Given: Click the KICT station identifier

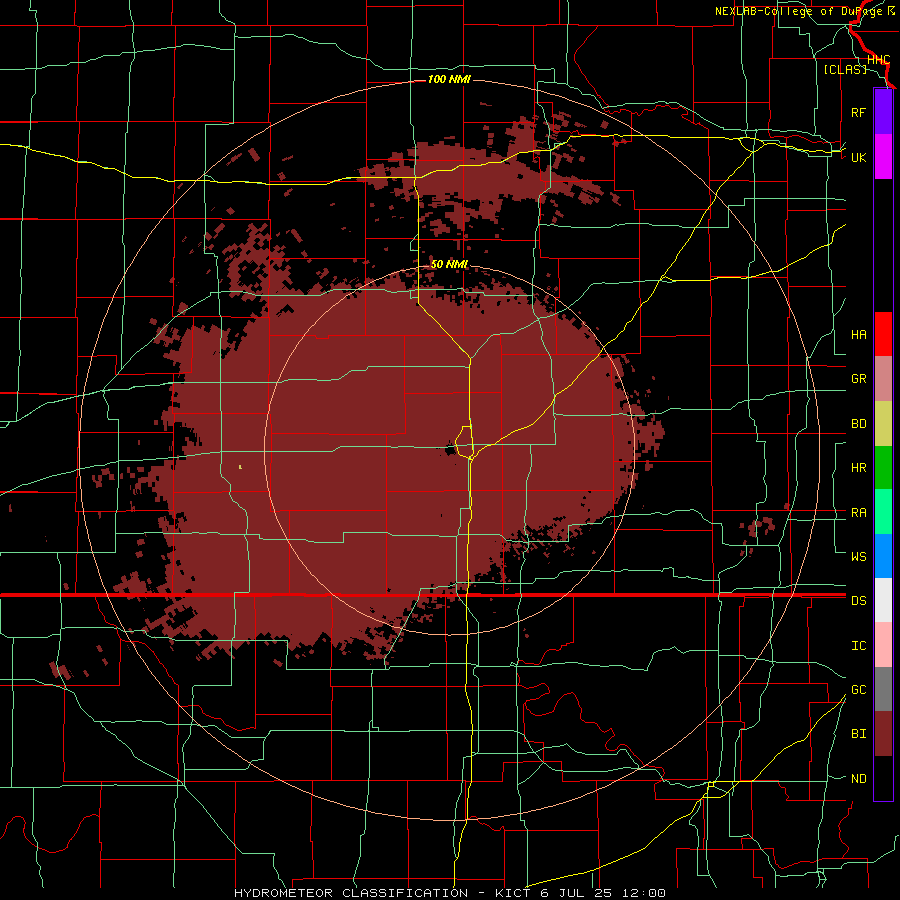Looking at the screenshot, I should pyautogui.click(x=514, y=893).
